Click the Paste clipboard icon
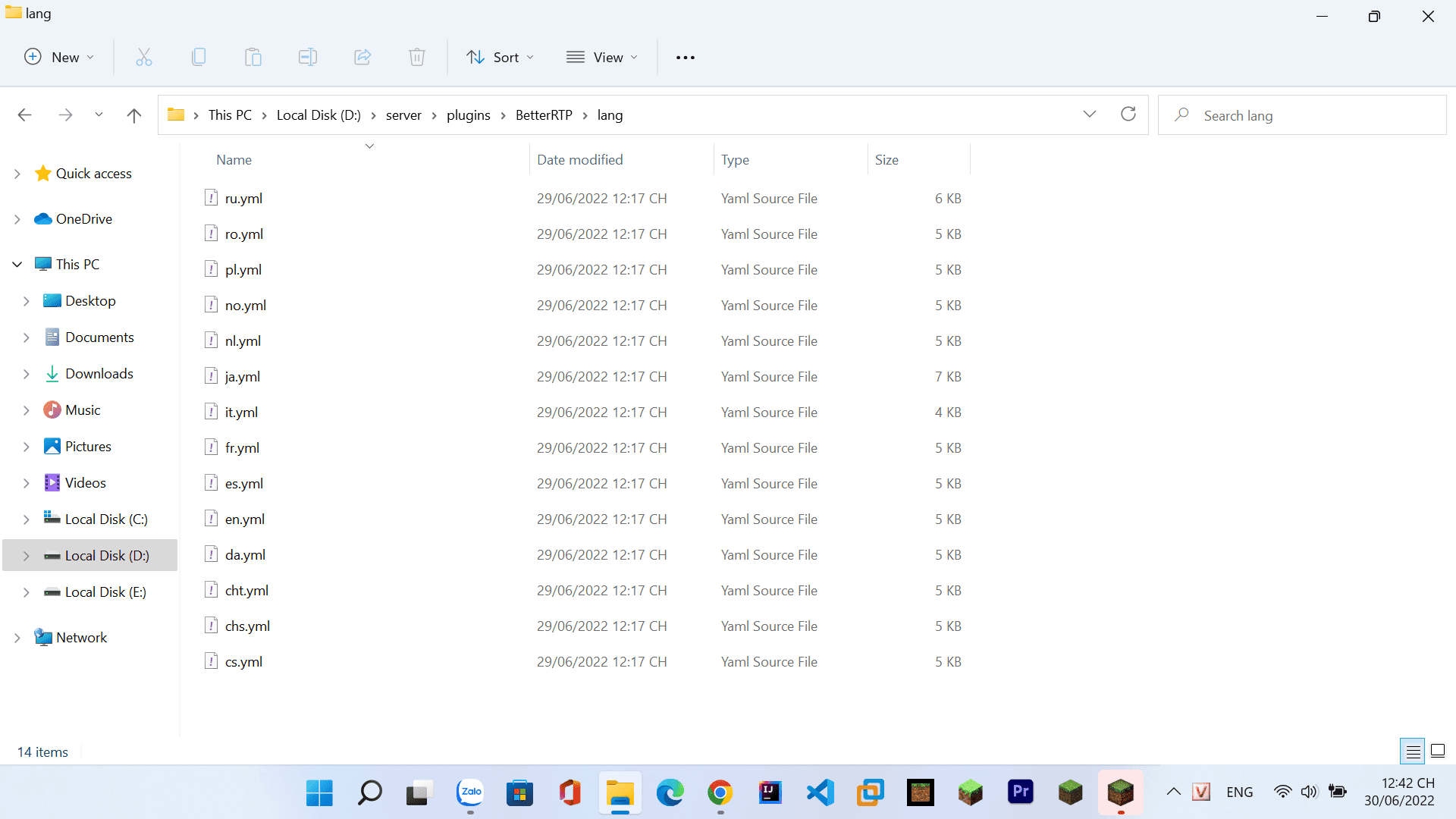Viewport: 1456px width, 819px height. (x=253, y=57)
